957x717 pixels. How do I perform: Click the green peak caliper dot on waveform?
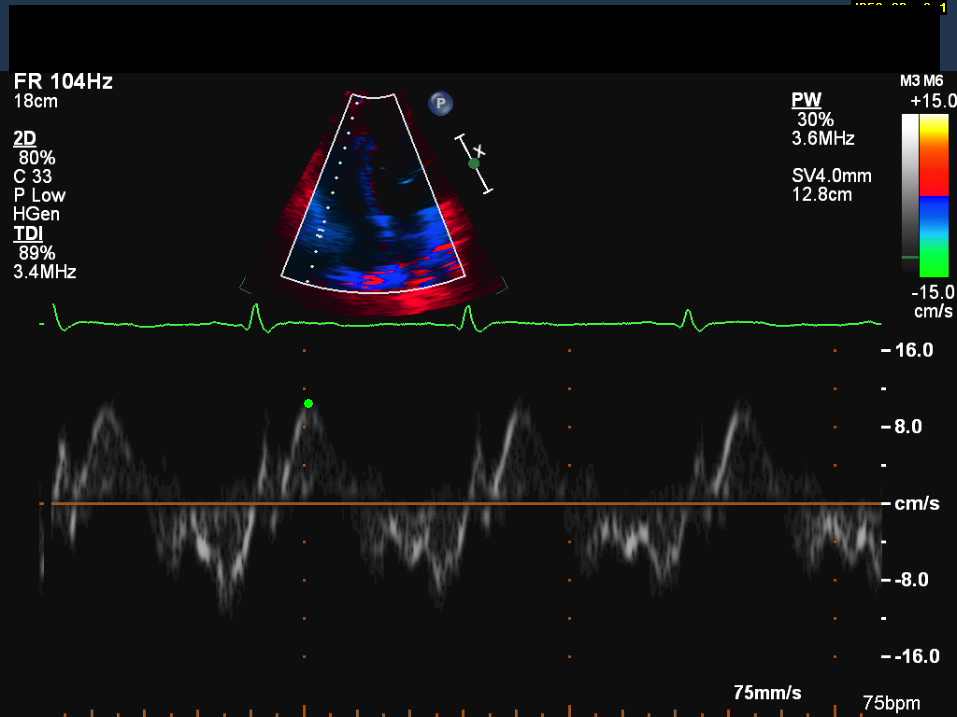coord(308,403)
